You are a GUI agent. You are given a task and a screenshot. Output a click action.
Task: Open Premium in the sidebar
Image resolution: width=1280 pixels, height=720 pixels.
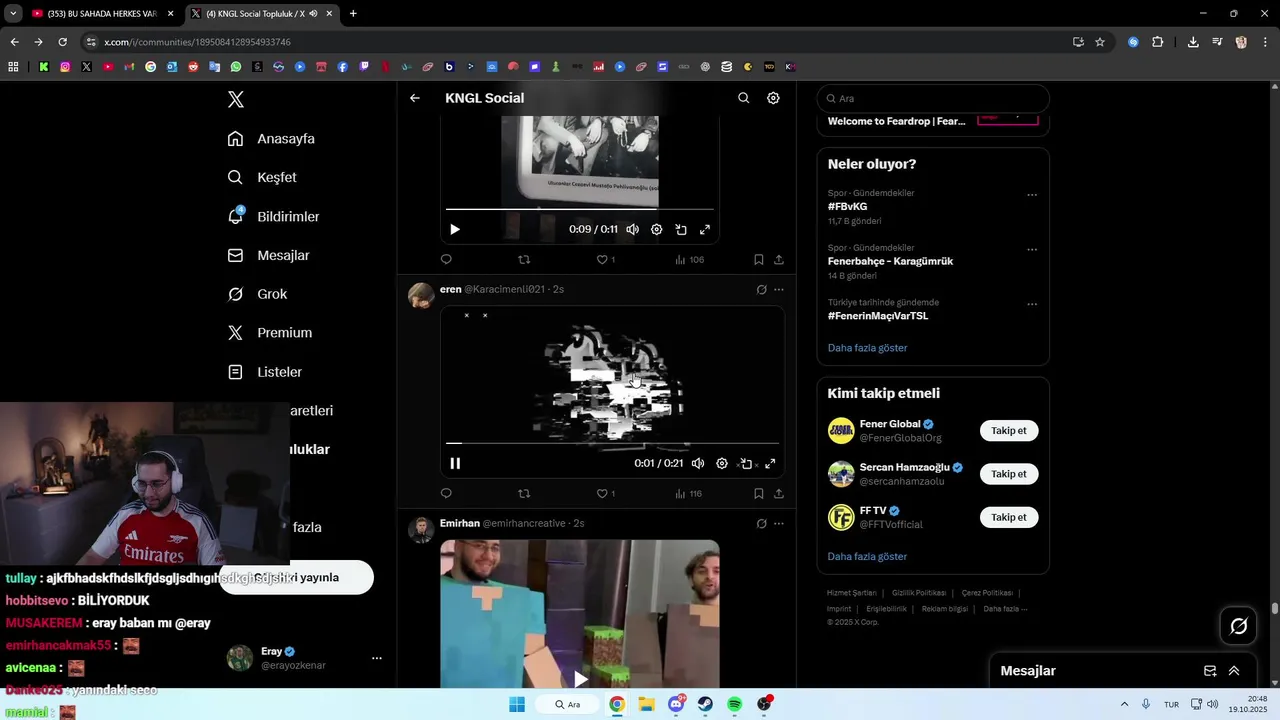click(x=270, y=333)
